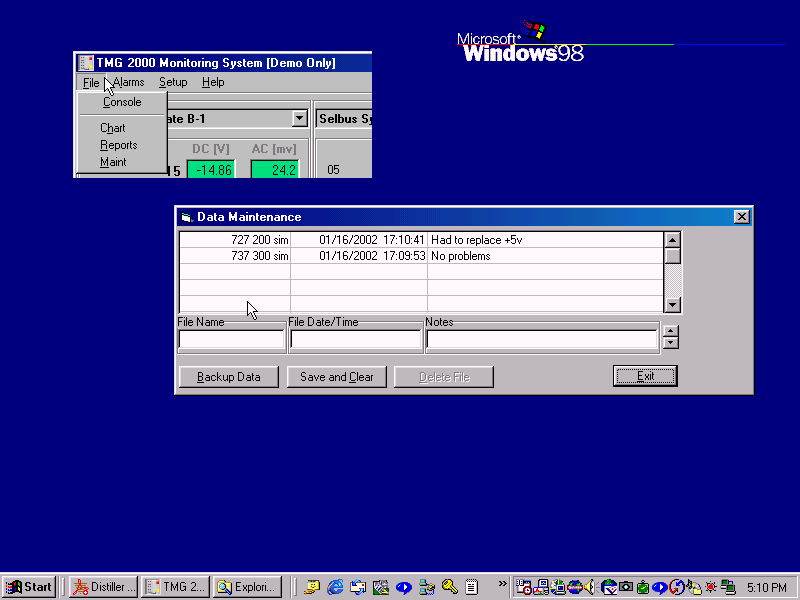Choose Console from the File menu

pyautogui.click(x=122, y=102)
